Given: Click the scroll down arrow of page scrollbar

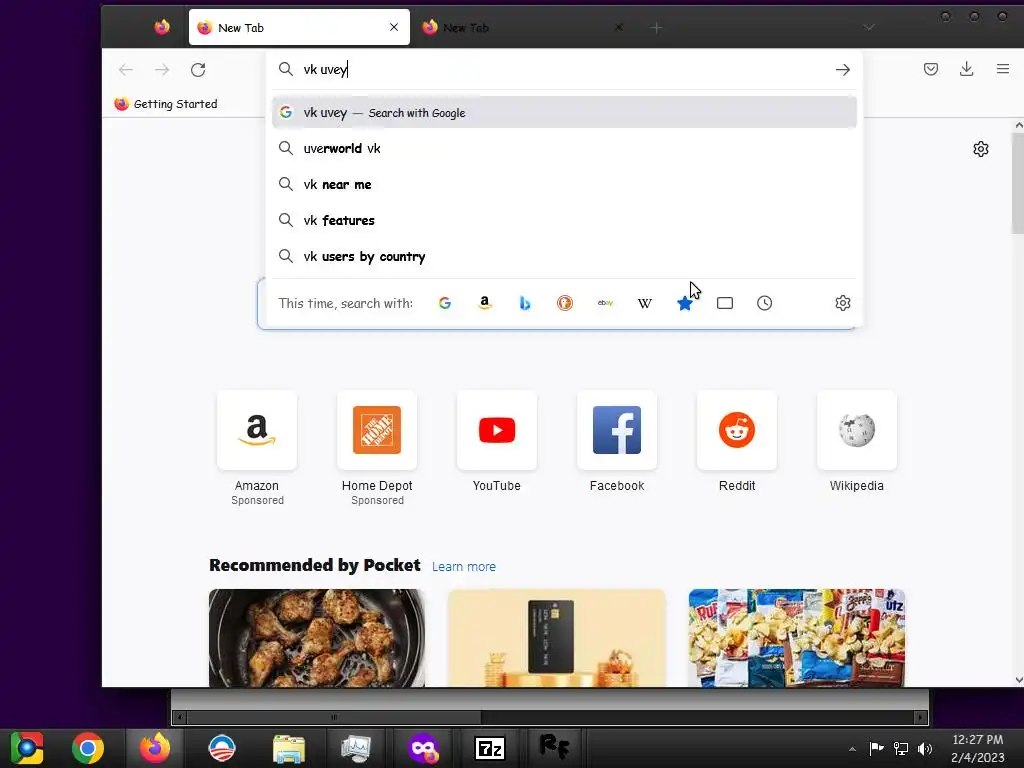Looking at the screenshot, I should 1018,680.
